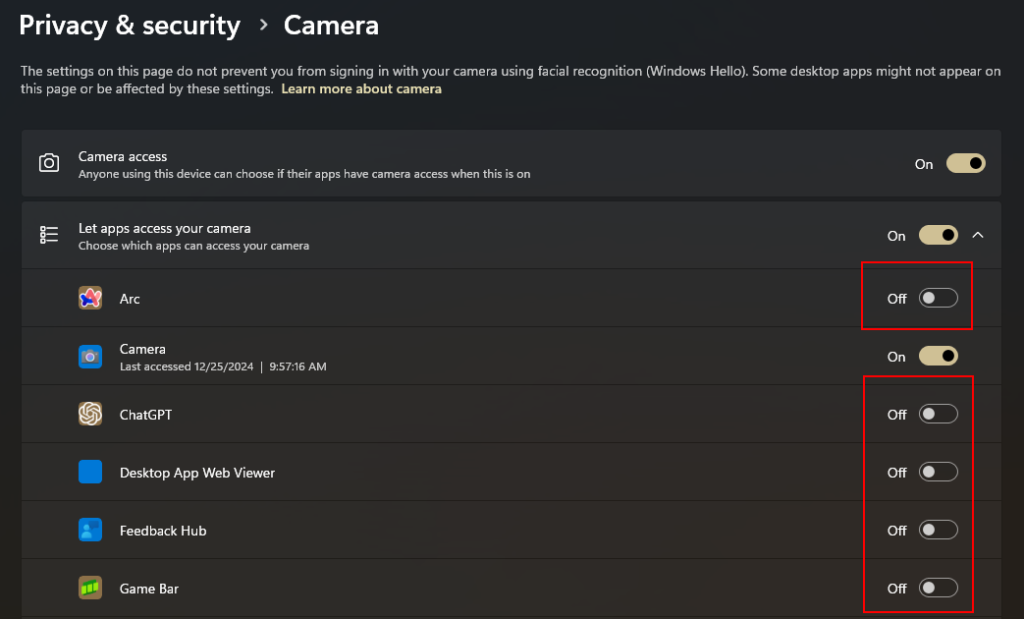Go back to Privacy & security breadcrumb
The image size is (1024, 619).
click(x=130, y=26)
